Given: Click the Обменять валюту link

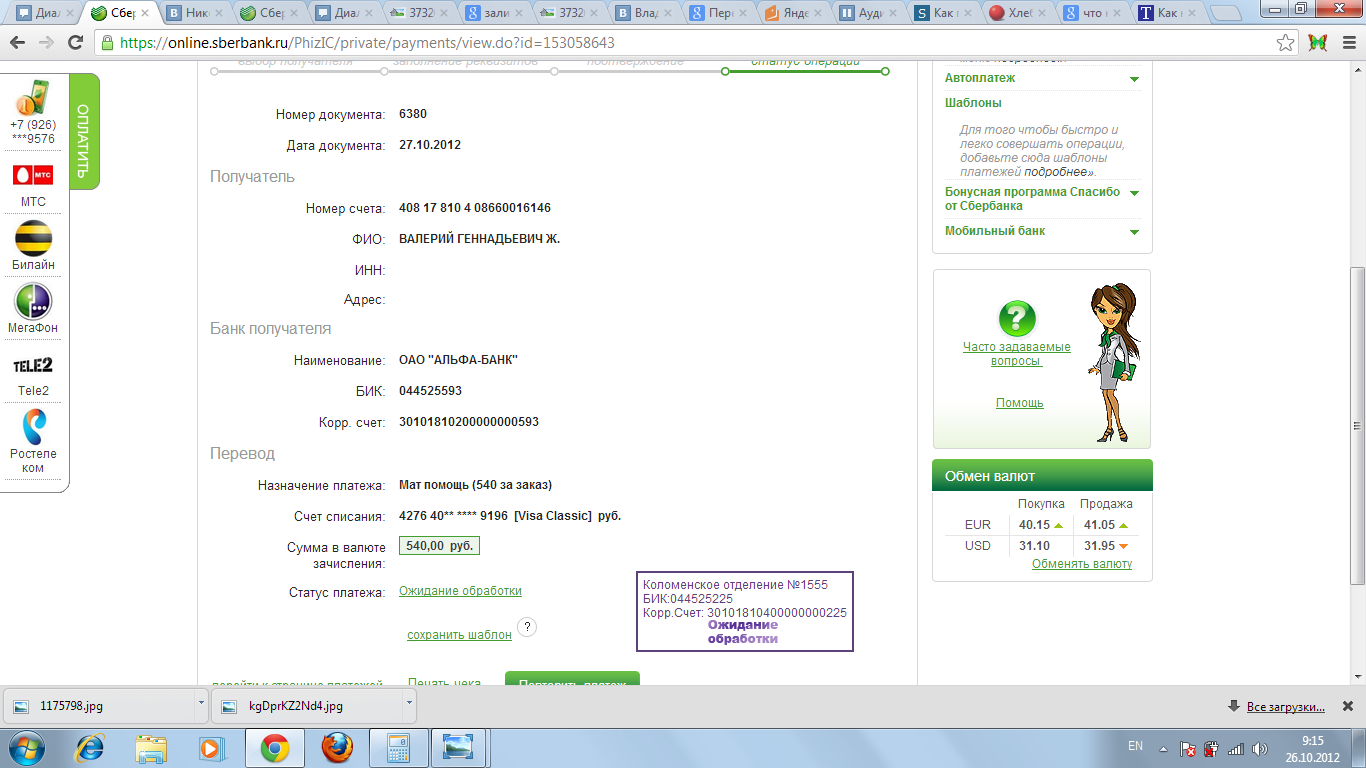Looking at the screenshot, I should point(1082,564).
